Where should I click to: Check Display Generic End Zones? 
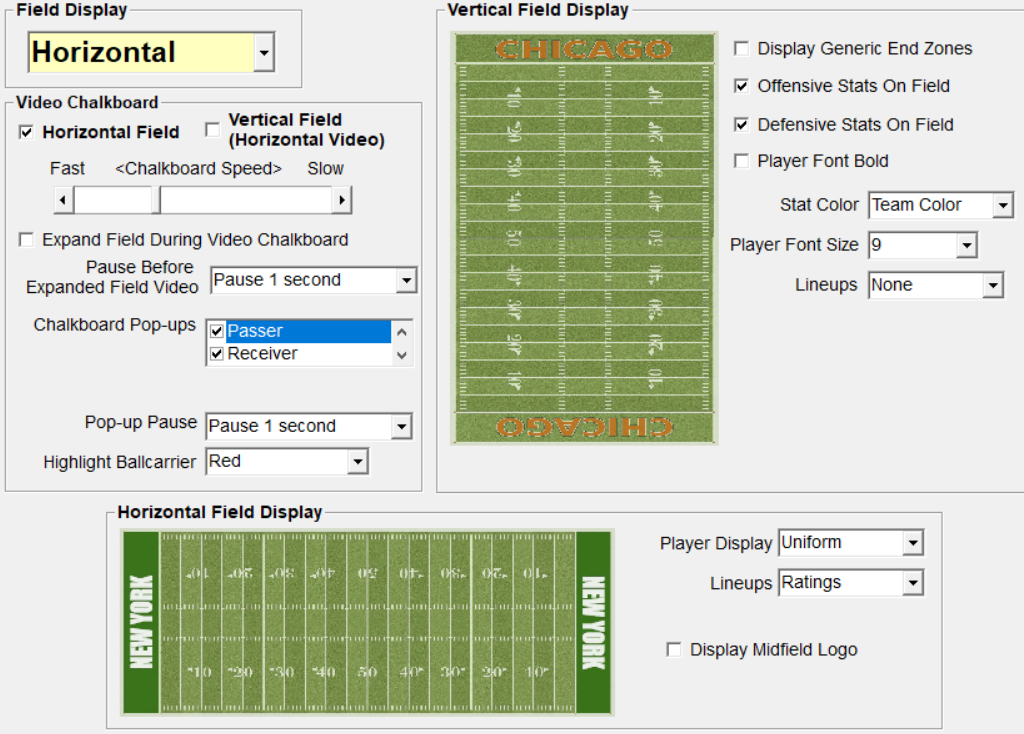pos(742,48)
